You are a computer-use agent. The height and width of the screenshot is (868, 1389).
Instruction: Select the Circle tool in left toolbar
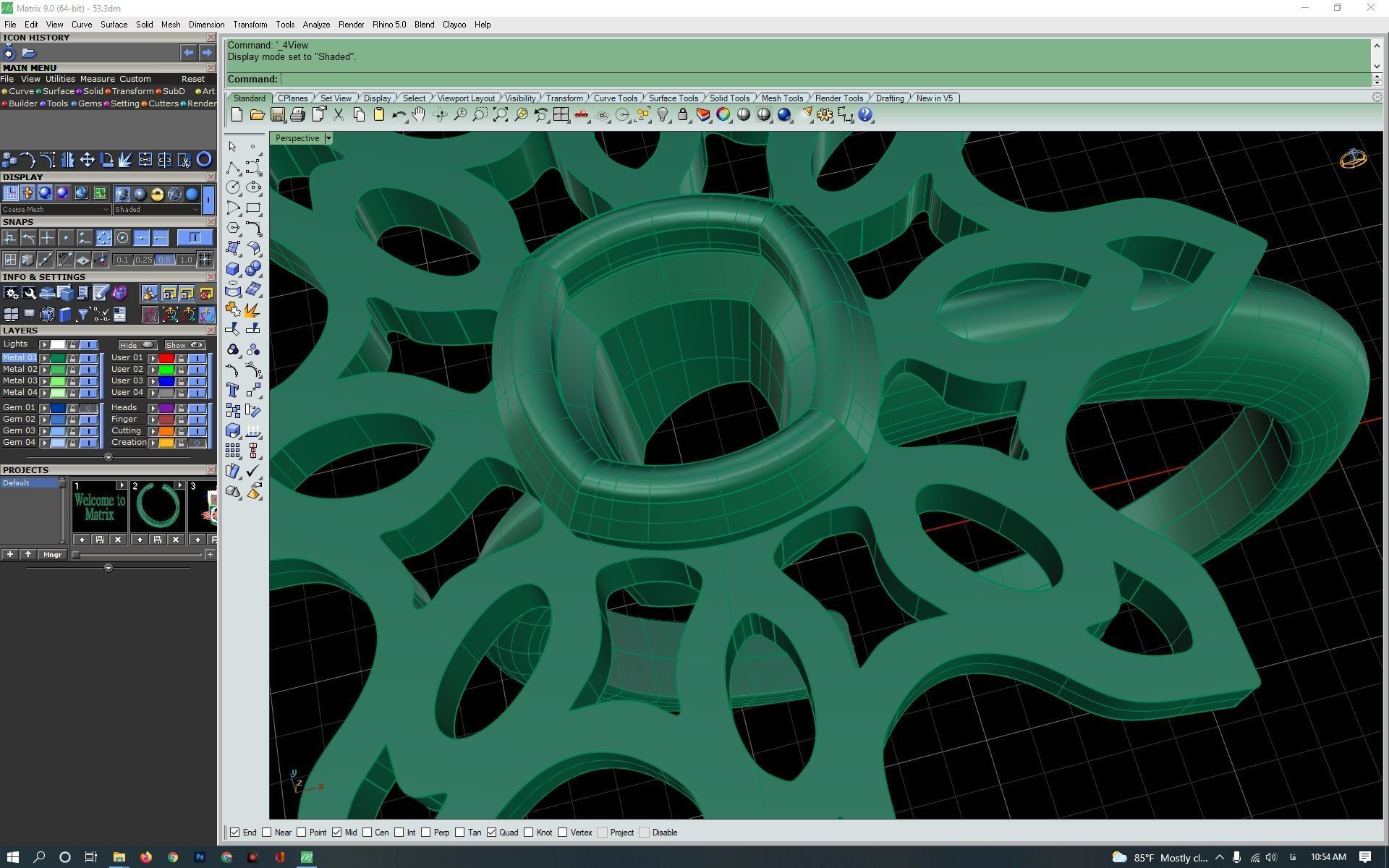point(233,187)
